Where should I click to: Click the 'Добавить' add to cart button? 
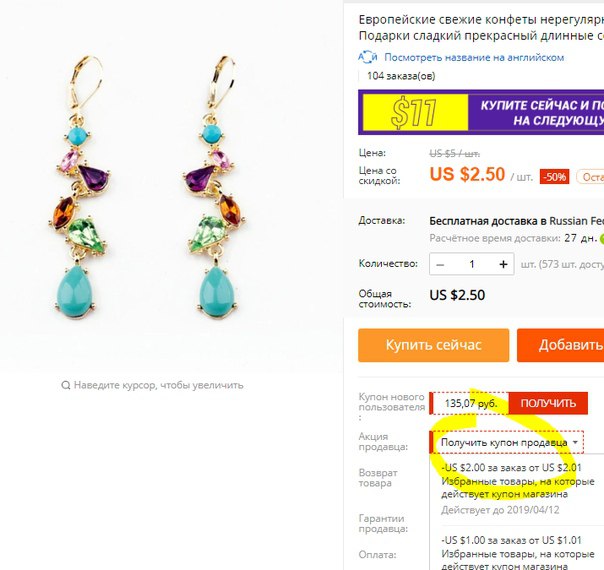click(x=560, y=345)
